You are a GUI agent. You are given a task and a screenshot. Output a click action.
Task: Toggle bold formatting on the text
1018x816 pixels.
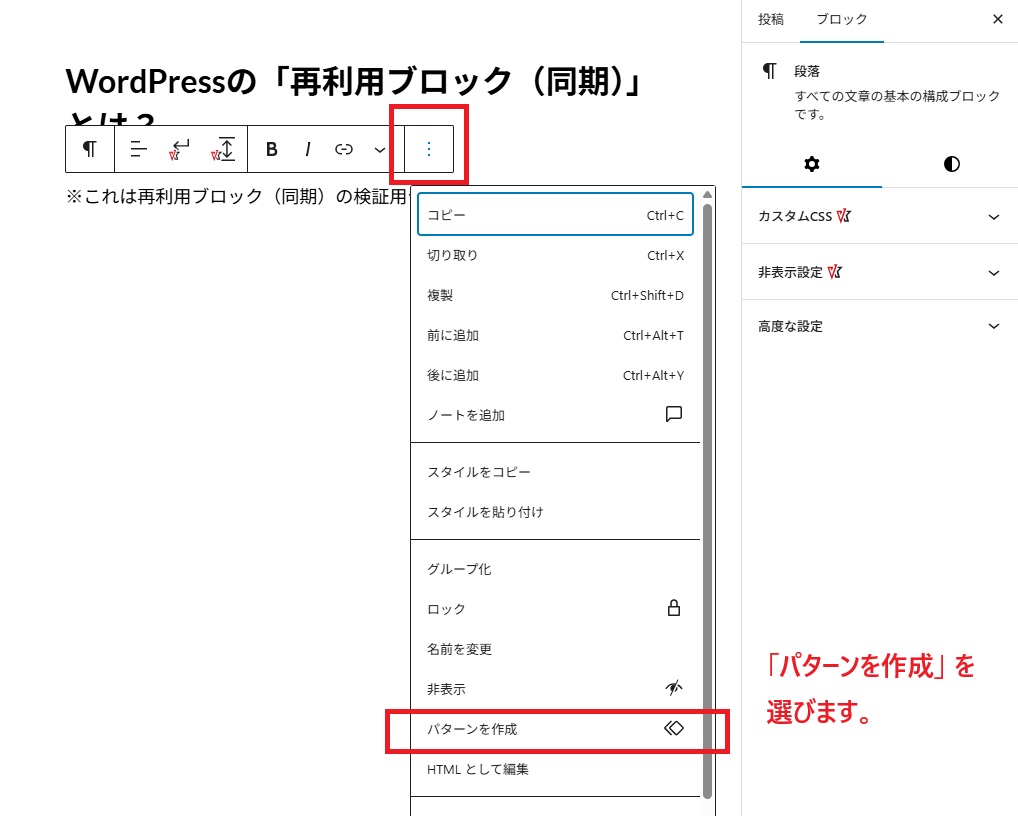click(x=270, y=149)
